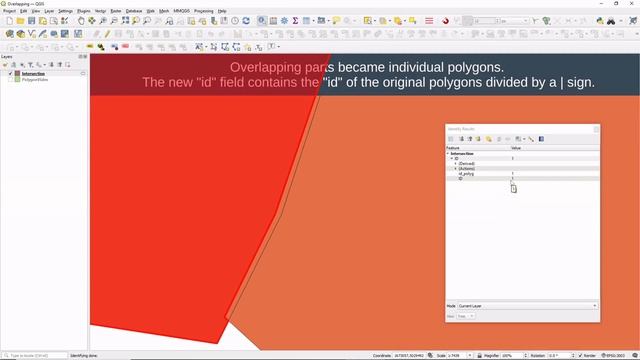640x360 pixels.
Task: Open the Layer menu
Action: click(49, 11)
